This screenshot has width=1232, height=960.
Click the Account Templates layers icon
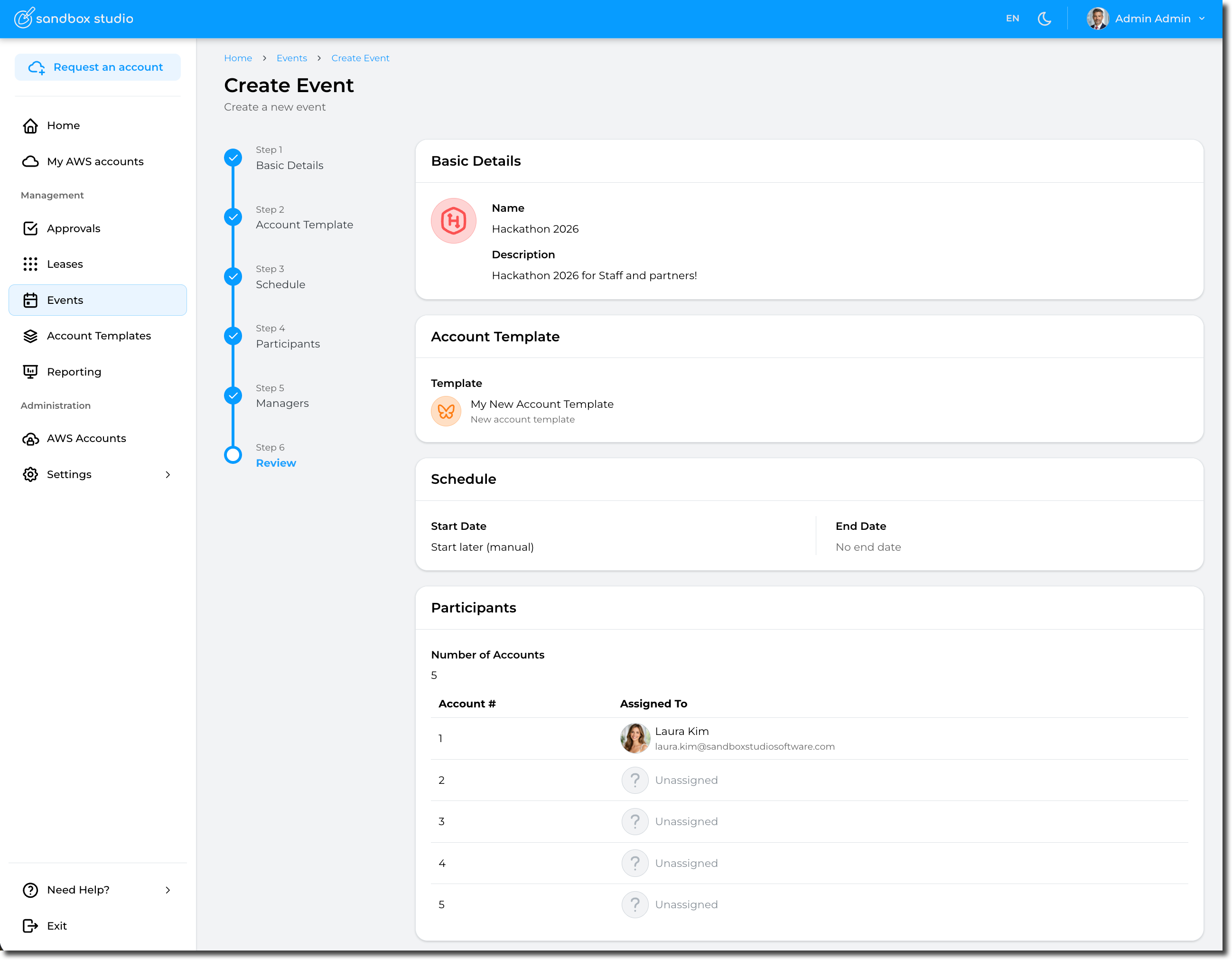pos(30,336)
